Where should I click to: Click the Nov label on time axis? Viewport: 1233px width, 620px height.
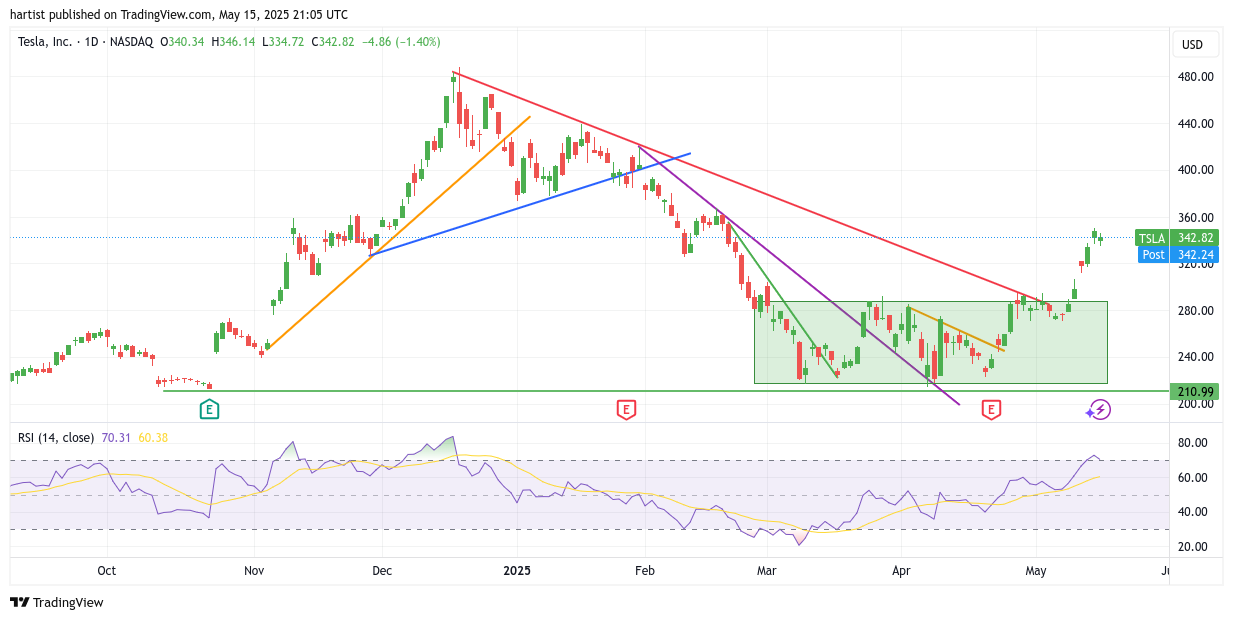(254, 571)
